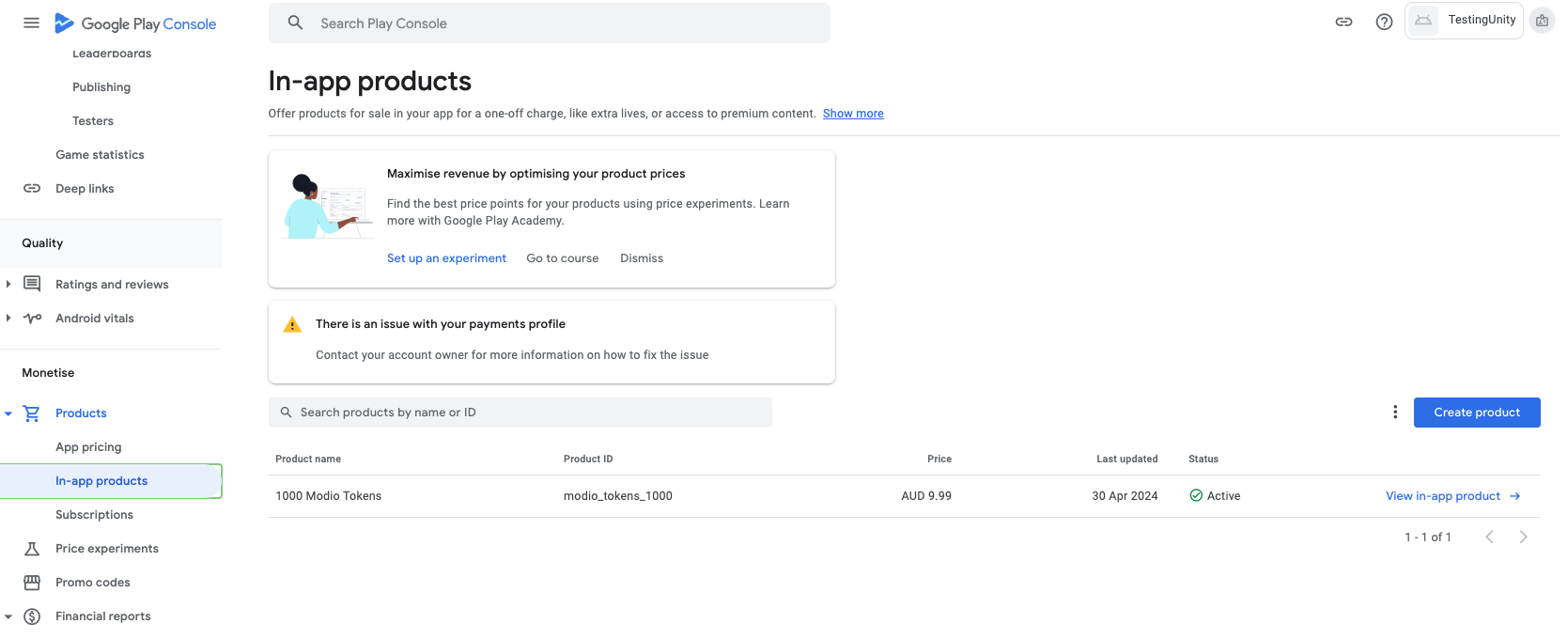Click the 1000 Modio Tokens product name
1568x639 pixels.
pyautogui.click(x=329, y=495)
